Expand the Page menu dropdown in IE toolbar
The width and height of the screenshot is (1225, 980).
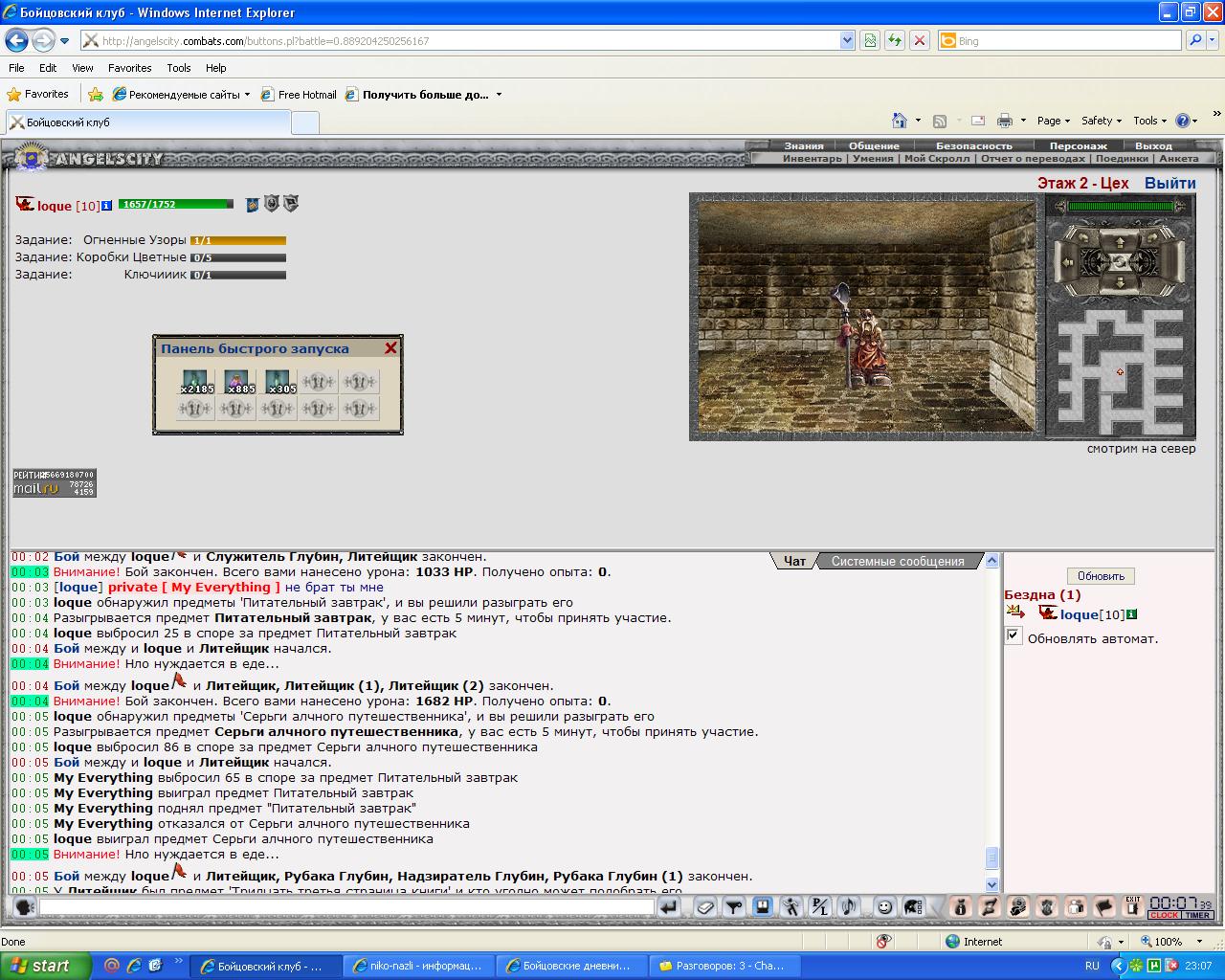[1054, 121]
